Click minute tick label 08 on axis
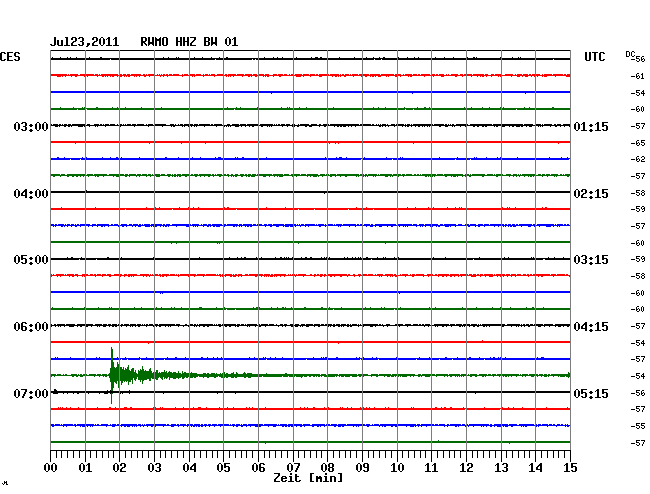The height and width of the screenshot is (494, 650). tap(327, 468)
